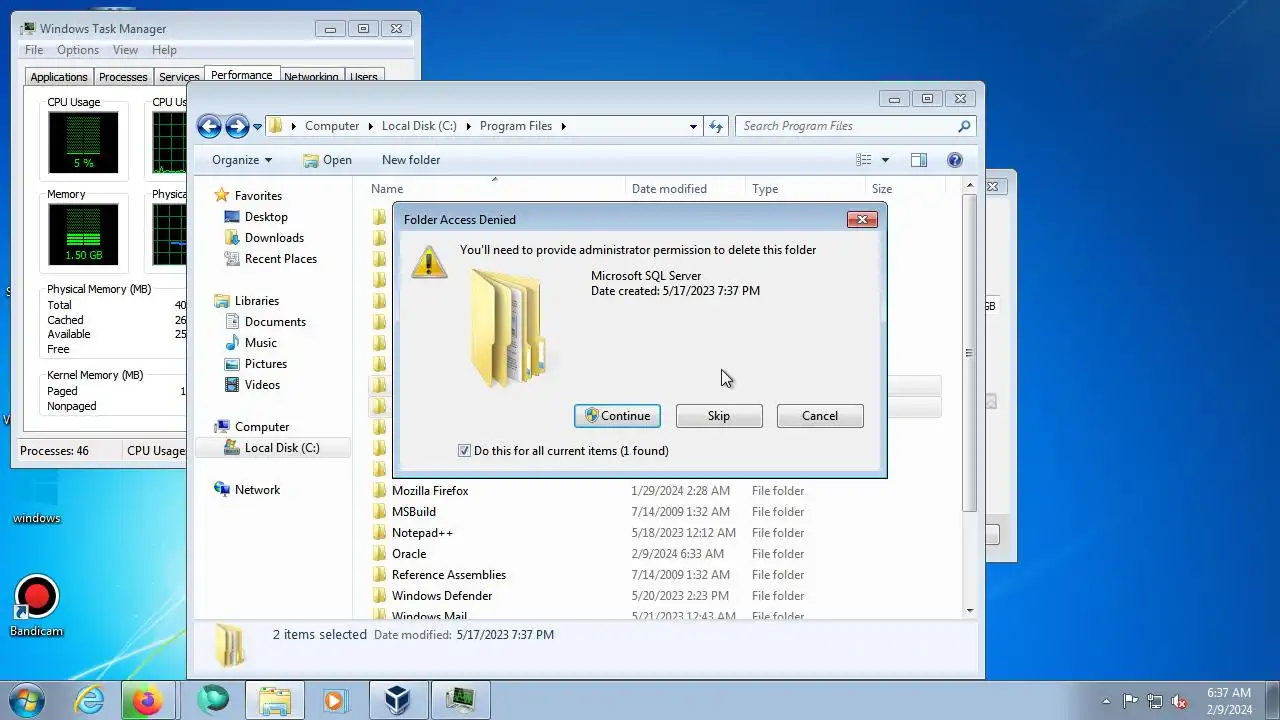This screenshot has width=1280, height=720.
Task: Select the Oracle folder
Action: point(409,554)
